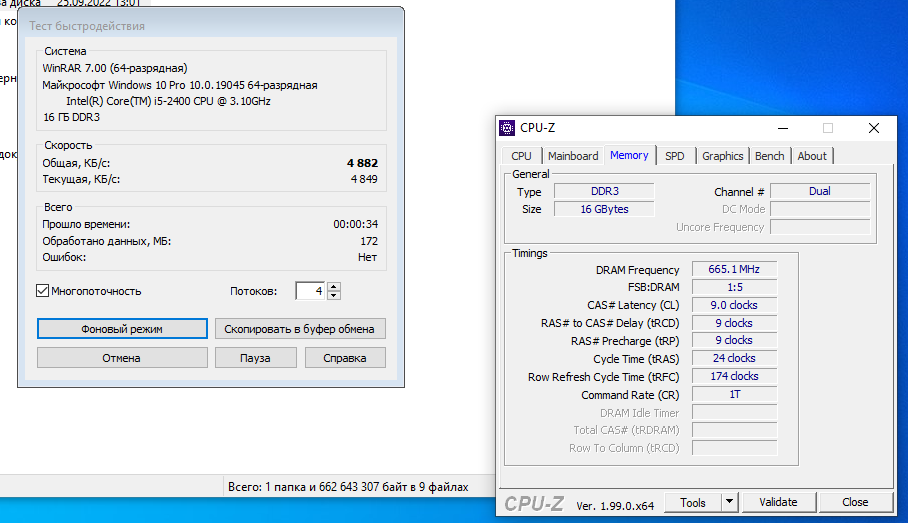Screen dimensions: 908x523
Task: Toggle the Многопоточность checkbox
Action: pyautogui.click(x=42, y=291)
